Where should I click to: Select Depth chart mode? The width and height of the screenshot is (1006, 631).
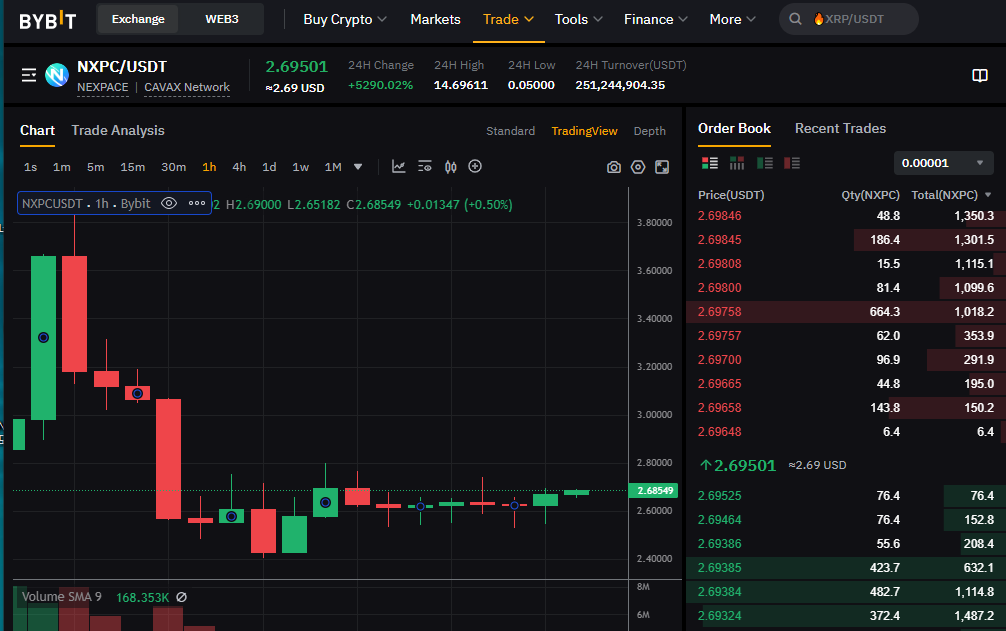point(650,131)
